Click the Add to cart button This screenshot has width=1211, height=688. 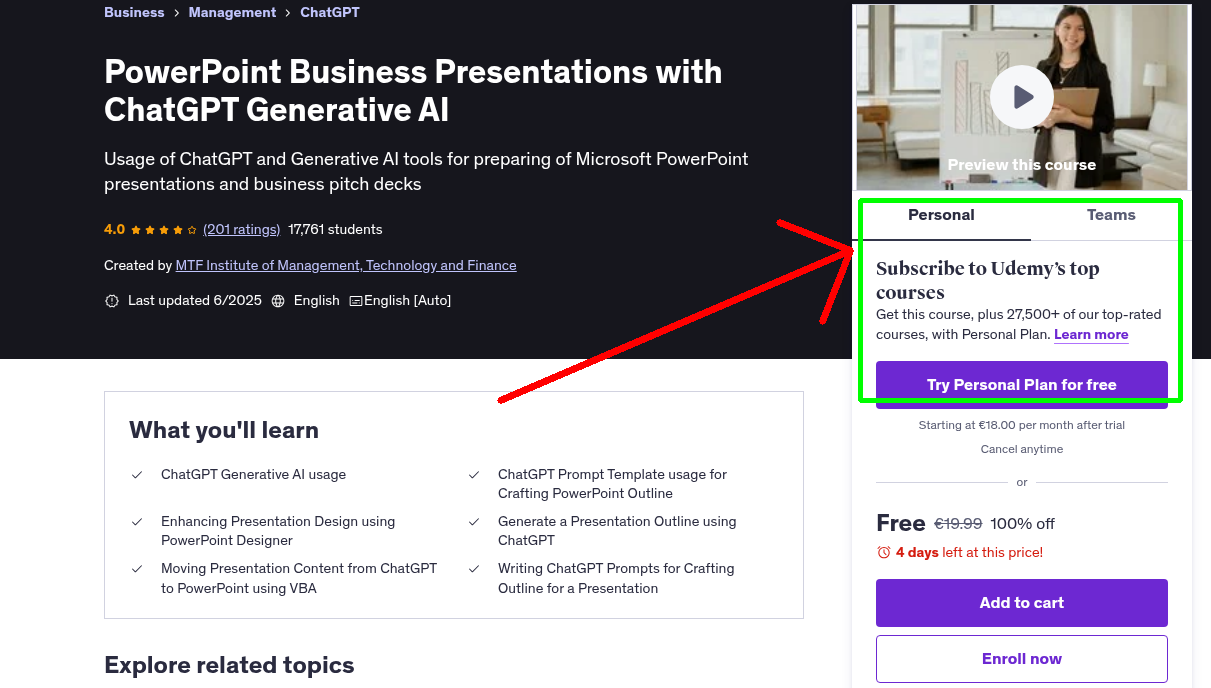coord(1022,603)
